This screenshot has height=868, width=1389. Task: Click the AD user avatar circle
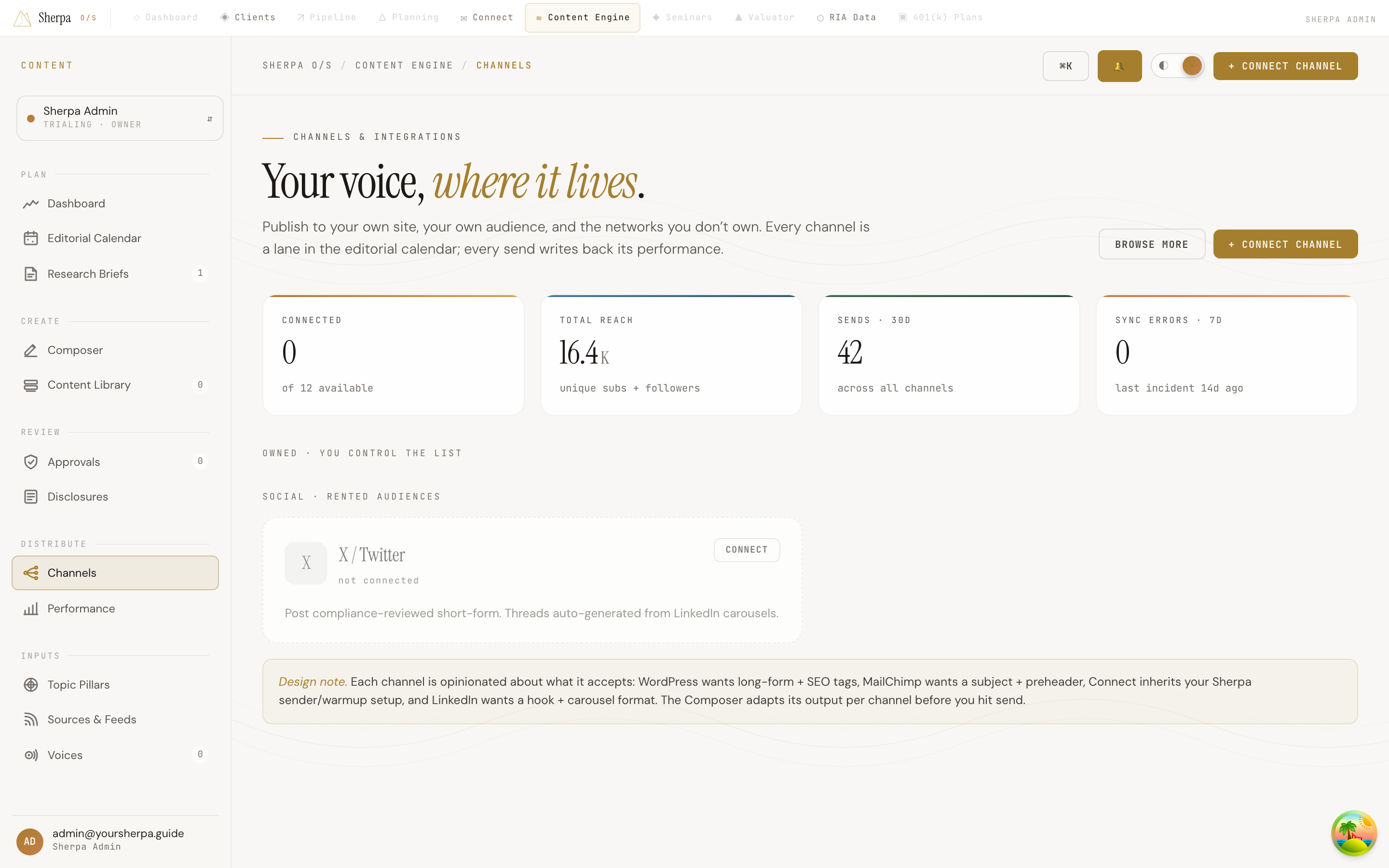coord(30,841)
